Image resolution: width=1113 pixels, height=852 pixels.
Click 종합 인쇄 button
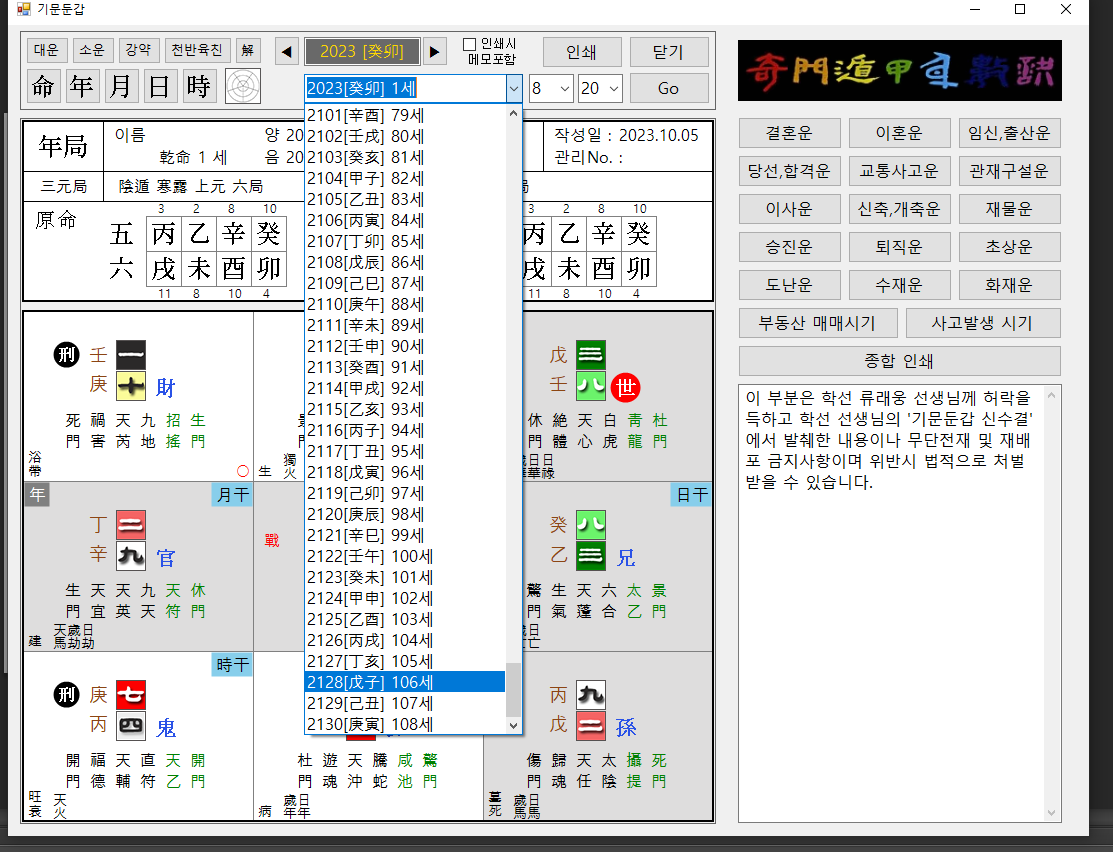pos(899,361)
